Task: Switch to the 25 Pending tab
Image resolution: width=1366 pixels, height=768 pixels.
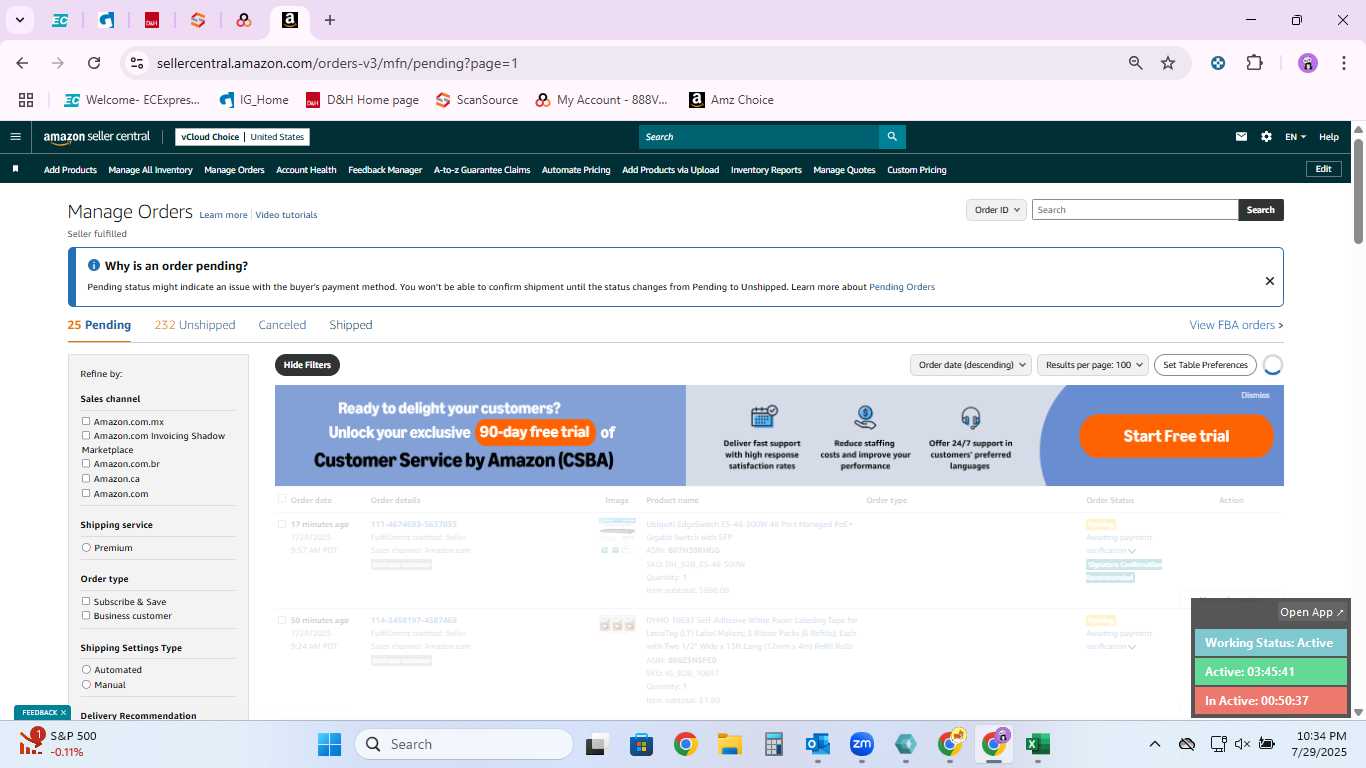Action: pyautogui.click(x=99, y=325)
